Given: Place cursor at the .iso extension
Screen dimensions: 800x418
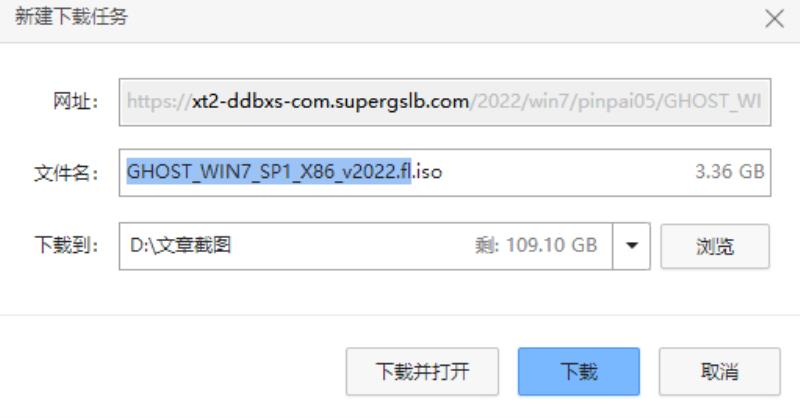Looking at the screenshot, I should pos(428,172).
